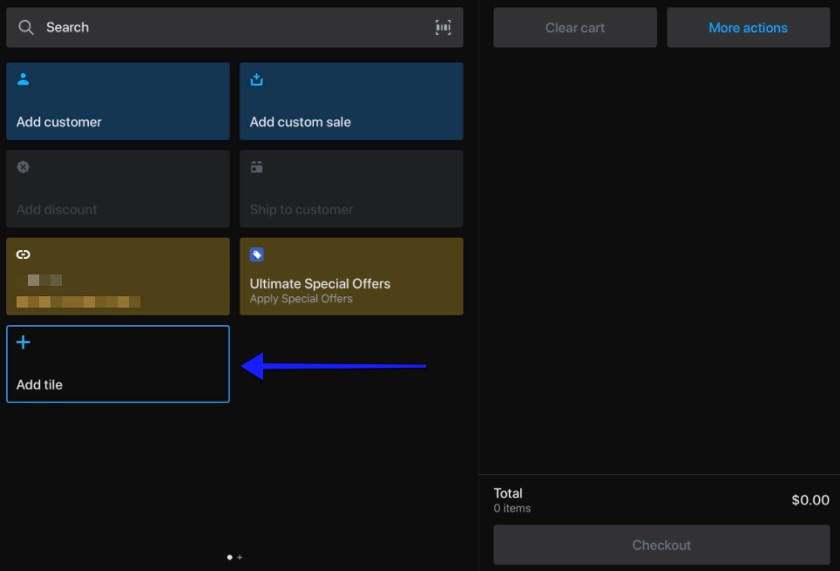
Task: Click the plus icon on Add tile
Action: pyautogui.click(x=23, y=342)
